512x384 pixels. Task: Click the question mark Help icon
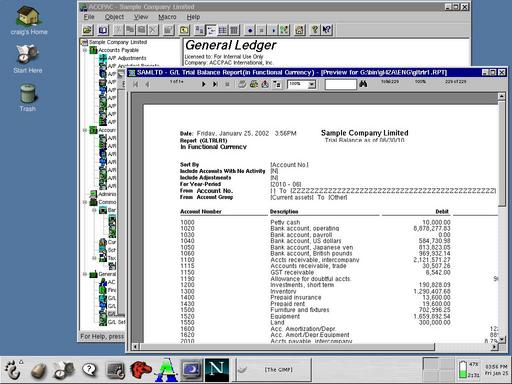(315, 30)
